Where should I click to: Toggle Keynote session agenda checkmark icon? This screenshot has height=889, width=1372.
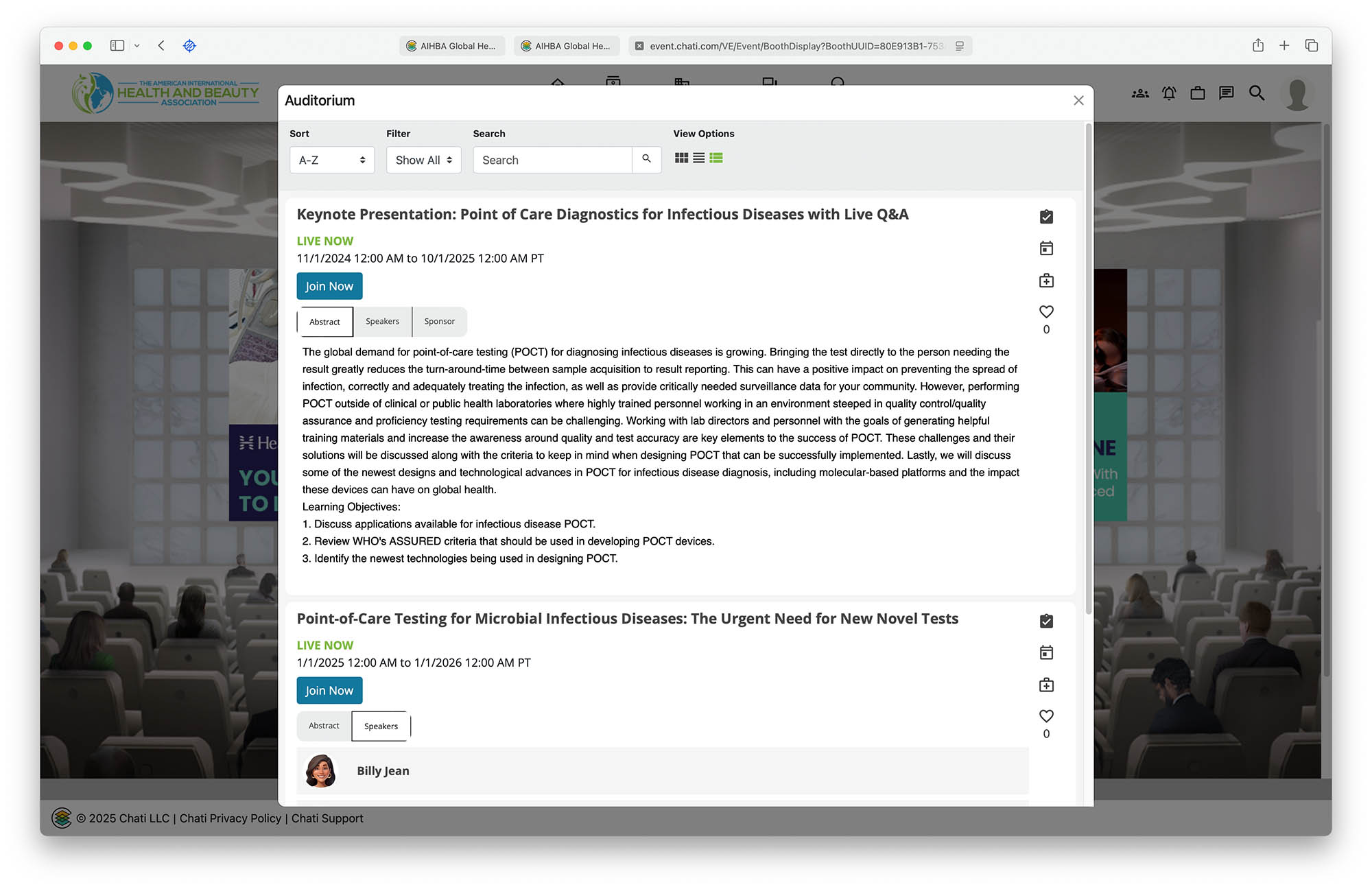(x=1046, y=217)
